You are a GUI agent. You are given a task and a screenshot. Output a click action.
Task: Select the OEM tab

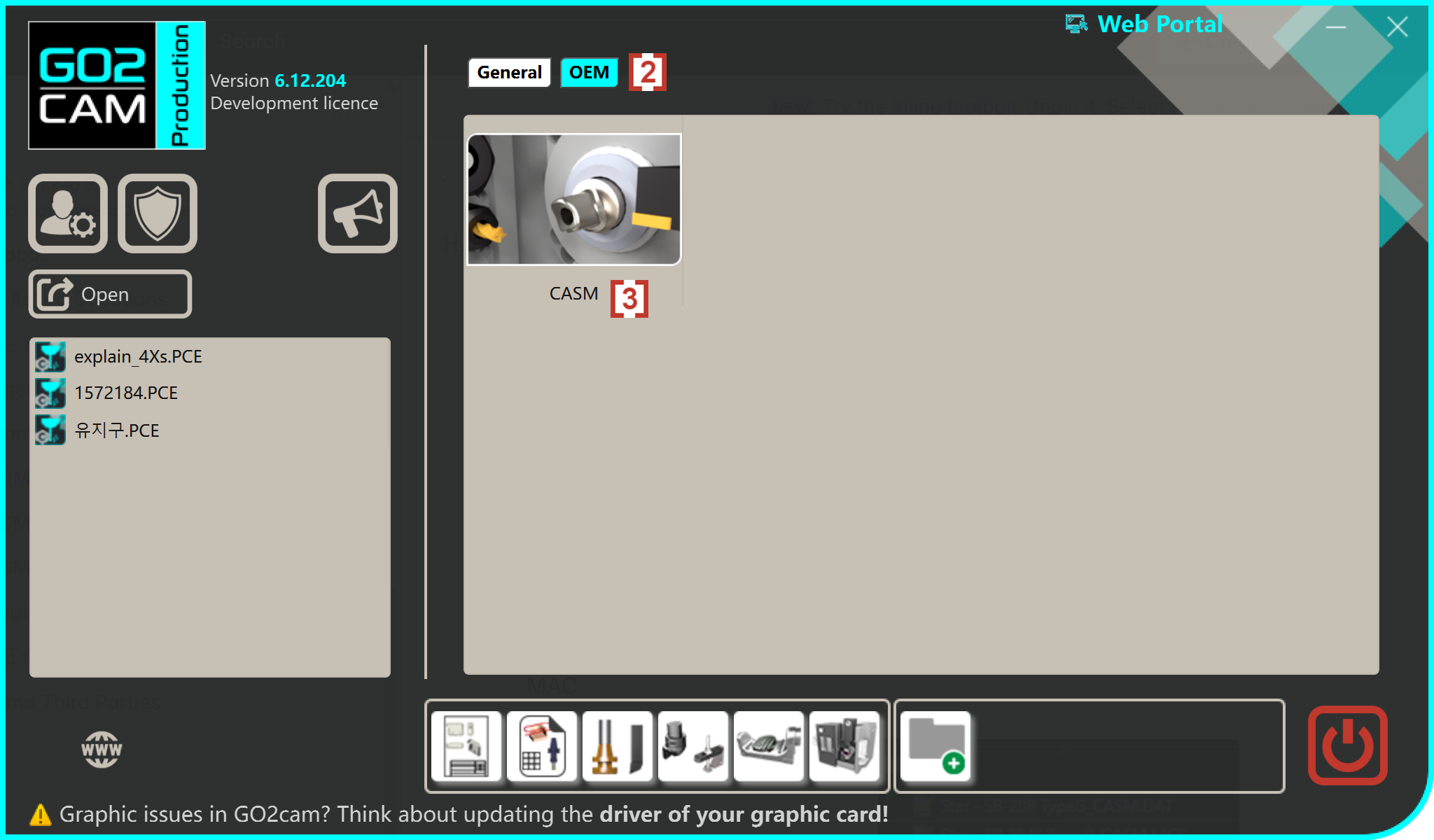coord(589,73)
